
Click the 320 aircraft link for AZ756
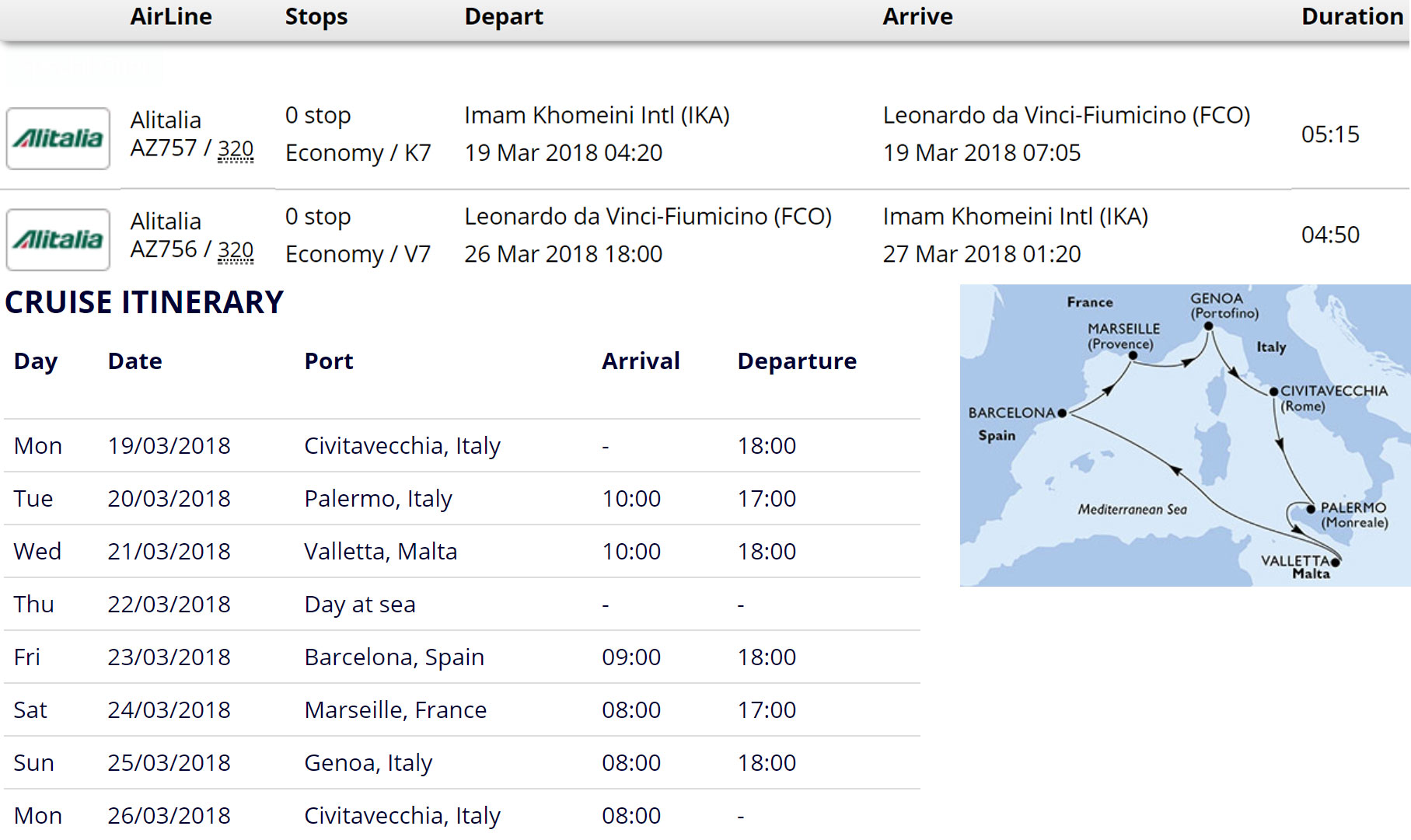(x=236, y=250)
